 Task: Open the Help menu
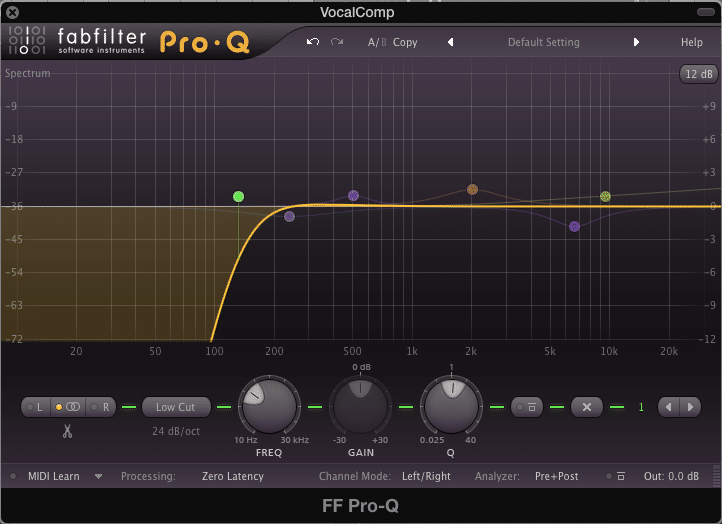click(x=692, y=42)
